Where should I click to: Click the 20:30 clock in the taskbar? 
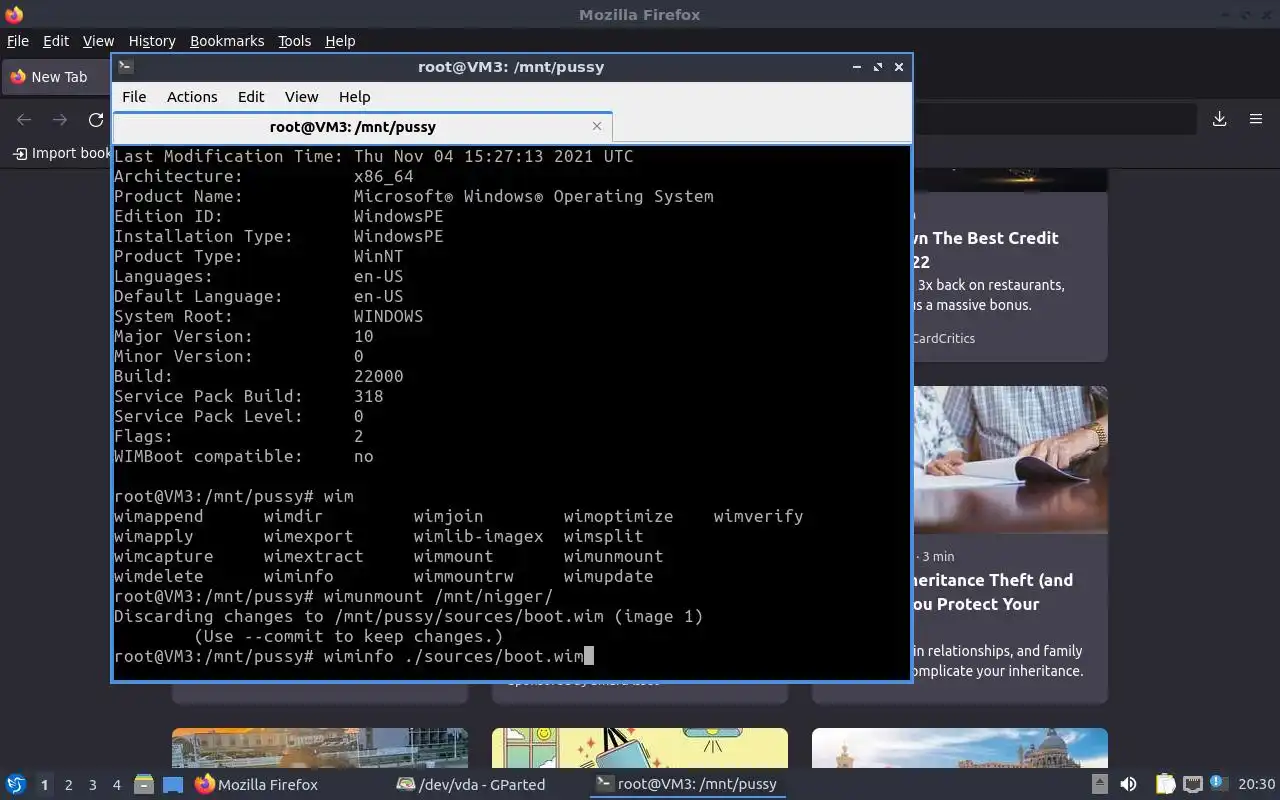point(1256,784)
